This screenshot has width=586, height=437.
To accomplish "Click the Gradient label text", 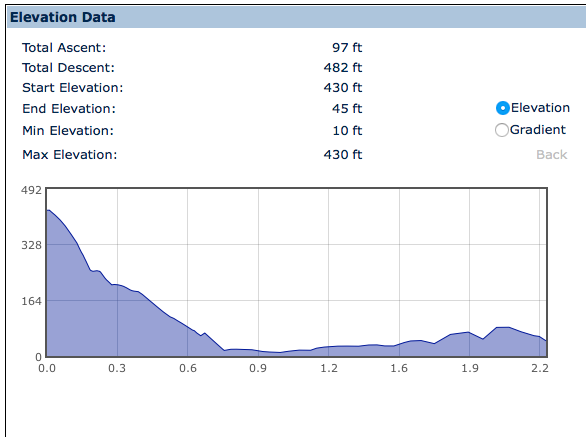I will tap(537, 130).
